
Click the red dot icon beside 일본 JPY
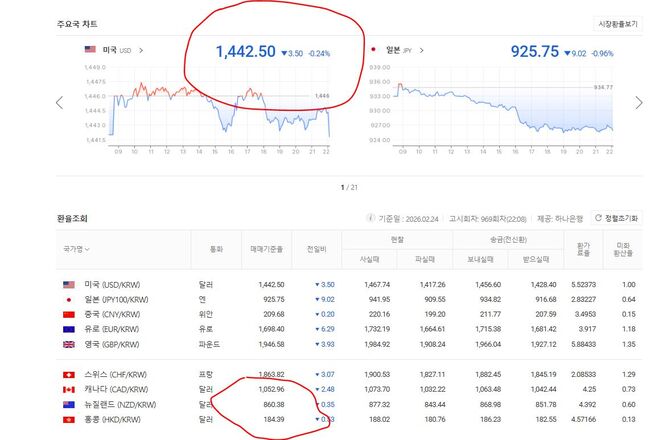(373, 49)
